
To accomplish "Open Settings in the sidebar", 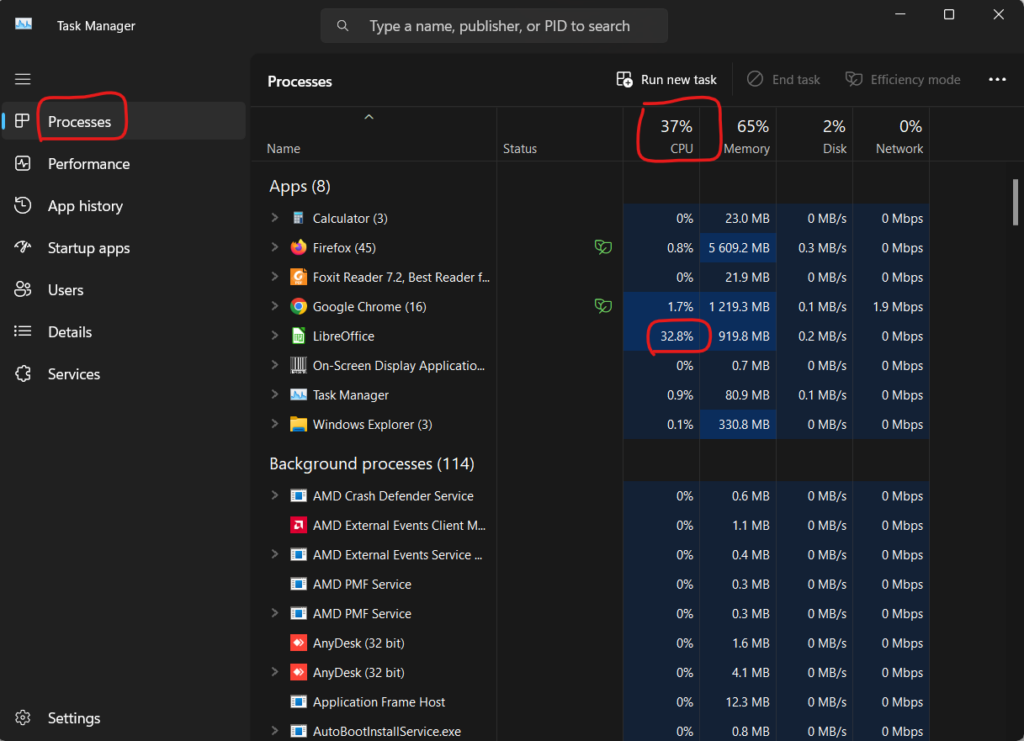I will point(123,718).
